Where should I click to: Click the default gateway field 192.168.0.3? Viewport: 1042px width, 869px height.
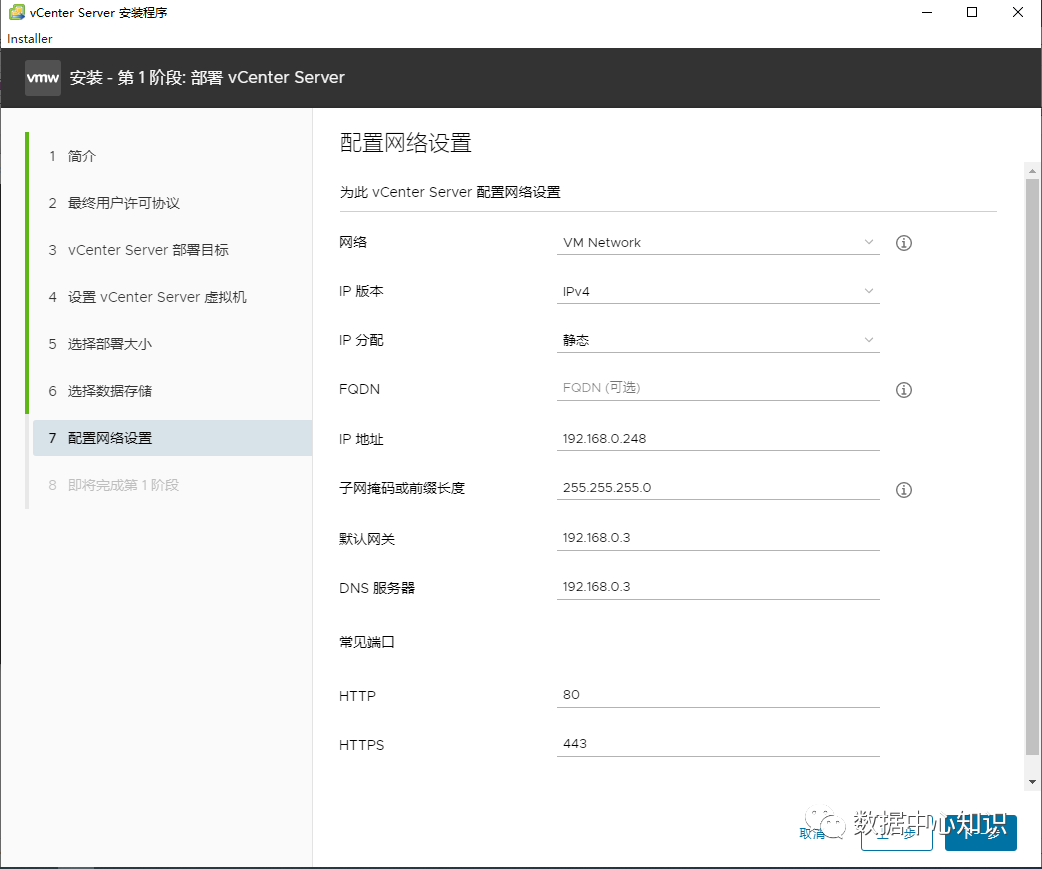tap(718, 537)
